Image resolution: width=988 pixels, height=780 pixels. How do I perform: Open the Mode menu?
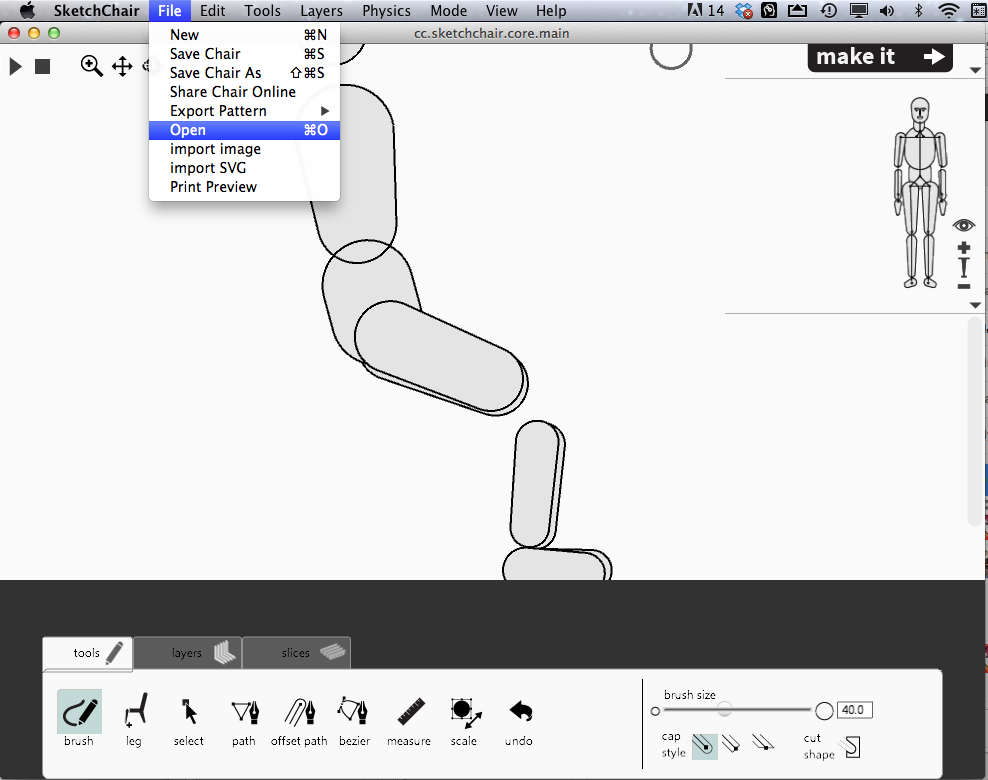click(449, 11)
